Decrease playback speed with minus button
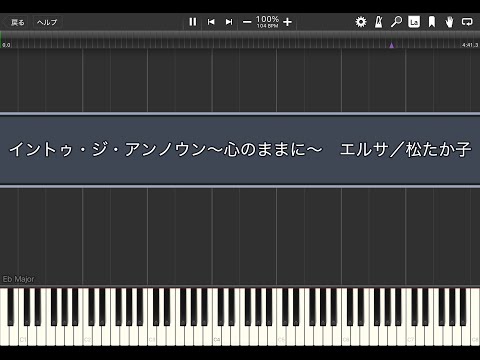The image size is (480, 360). [x=247, y=22]
